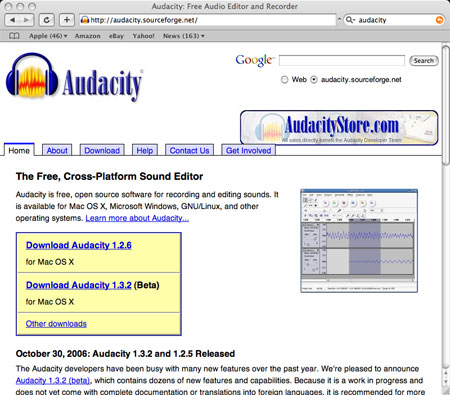Reload the page with the refresh icon
The height and width of the screenshot is (395, 450).
point(46,20)
